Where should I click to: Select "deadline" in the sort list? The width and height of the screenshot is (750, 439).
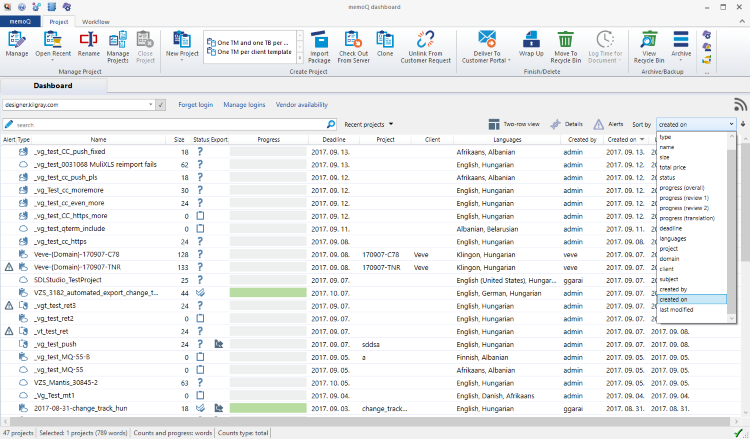[671, 227]
